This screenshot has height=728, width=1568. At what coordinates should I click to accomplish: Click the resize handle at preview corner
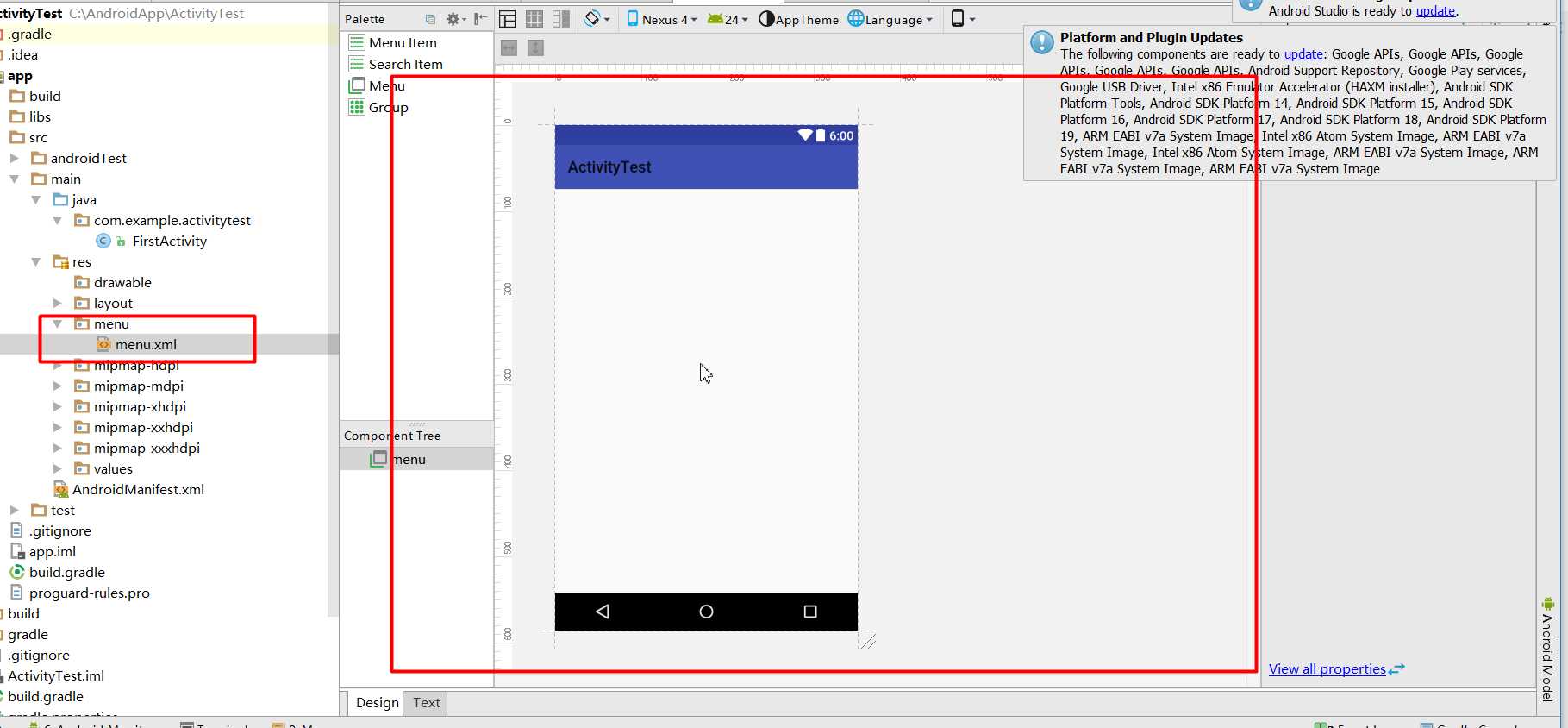tap(868, 640)
